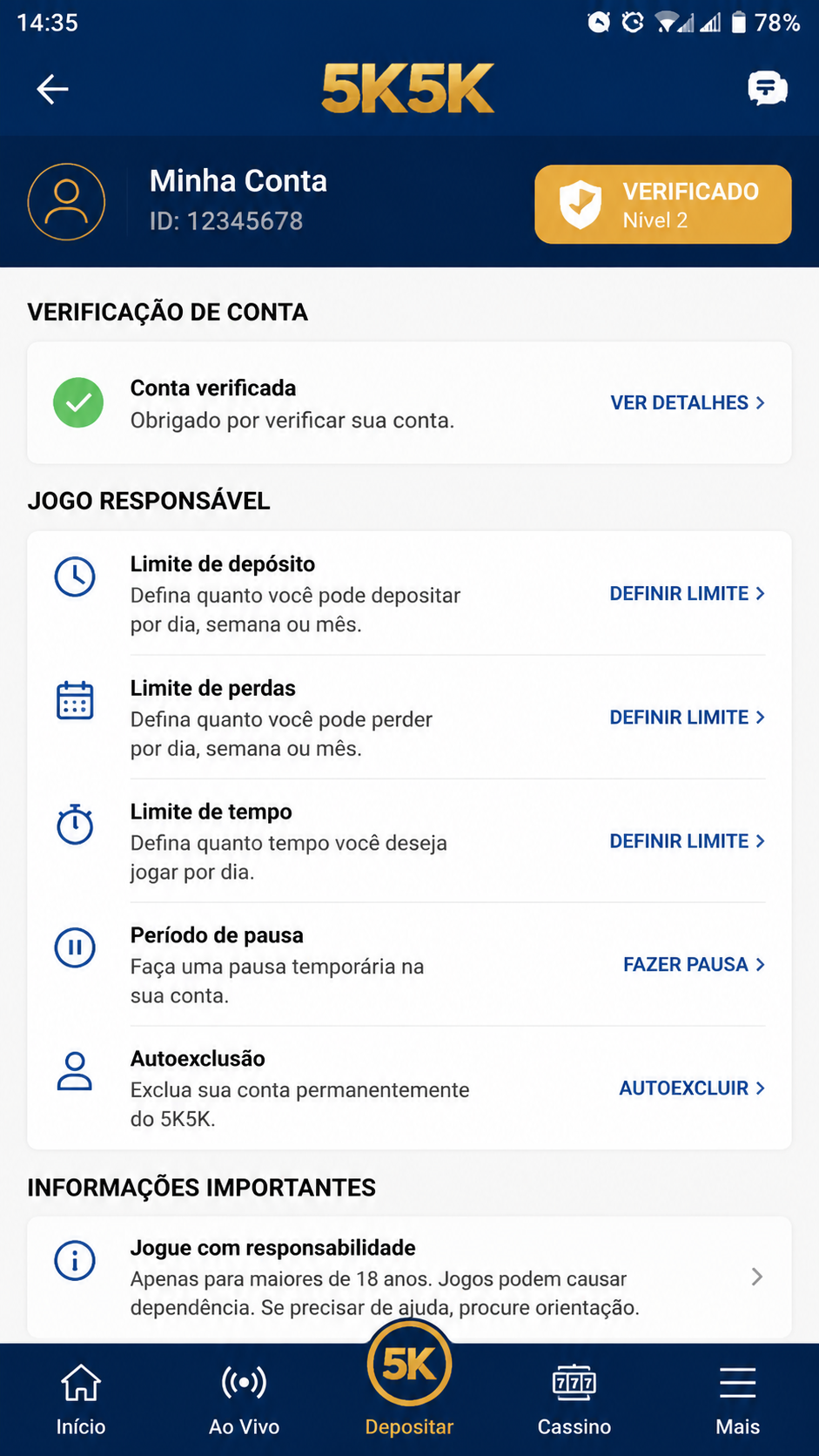Go to the Início tab

click(x=81, y=1400)
